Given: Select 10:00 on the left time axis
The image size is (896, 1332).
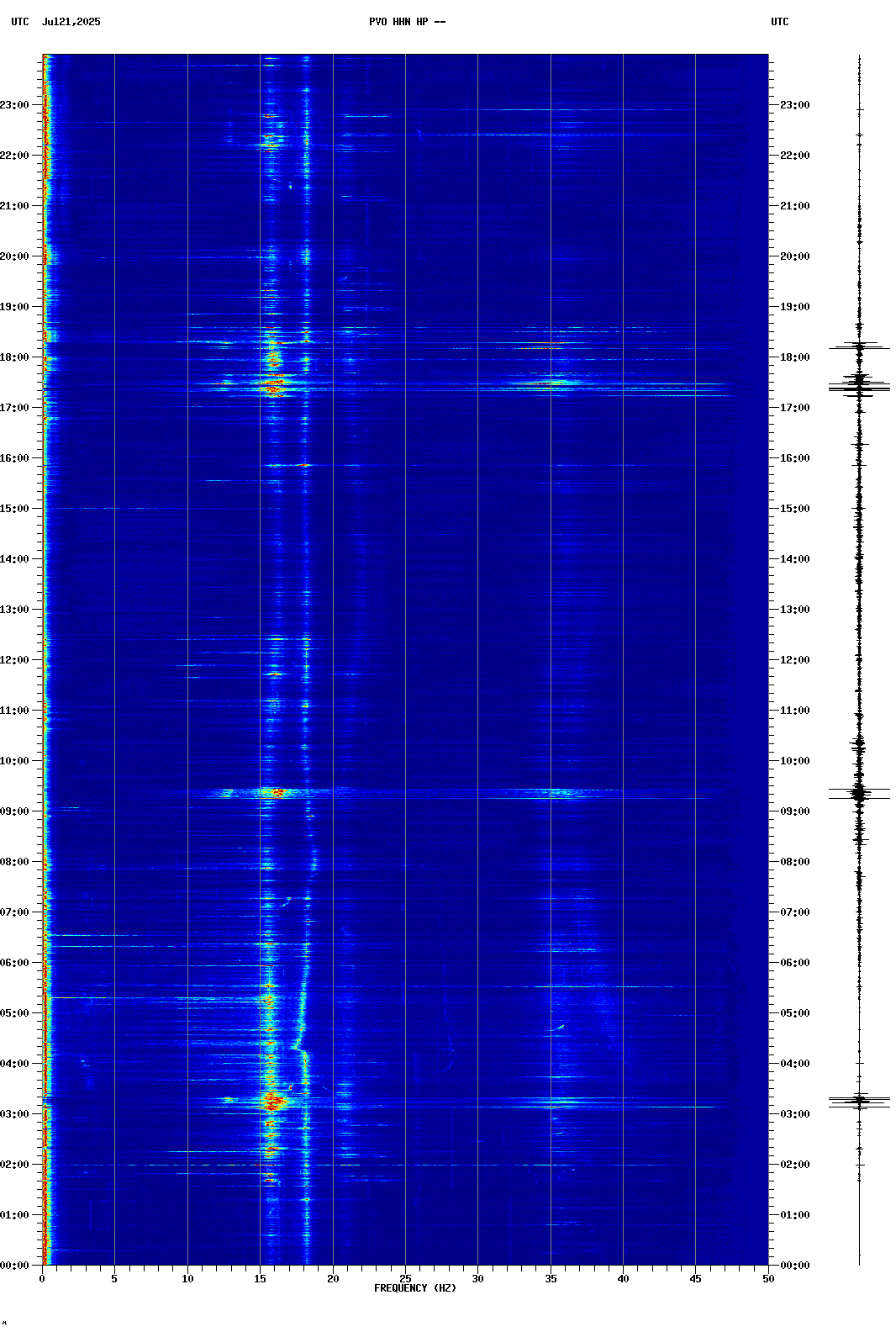Looking at the screenshot, I should (x=14, y=761).
